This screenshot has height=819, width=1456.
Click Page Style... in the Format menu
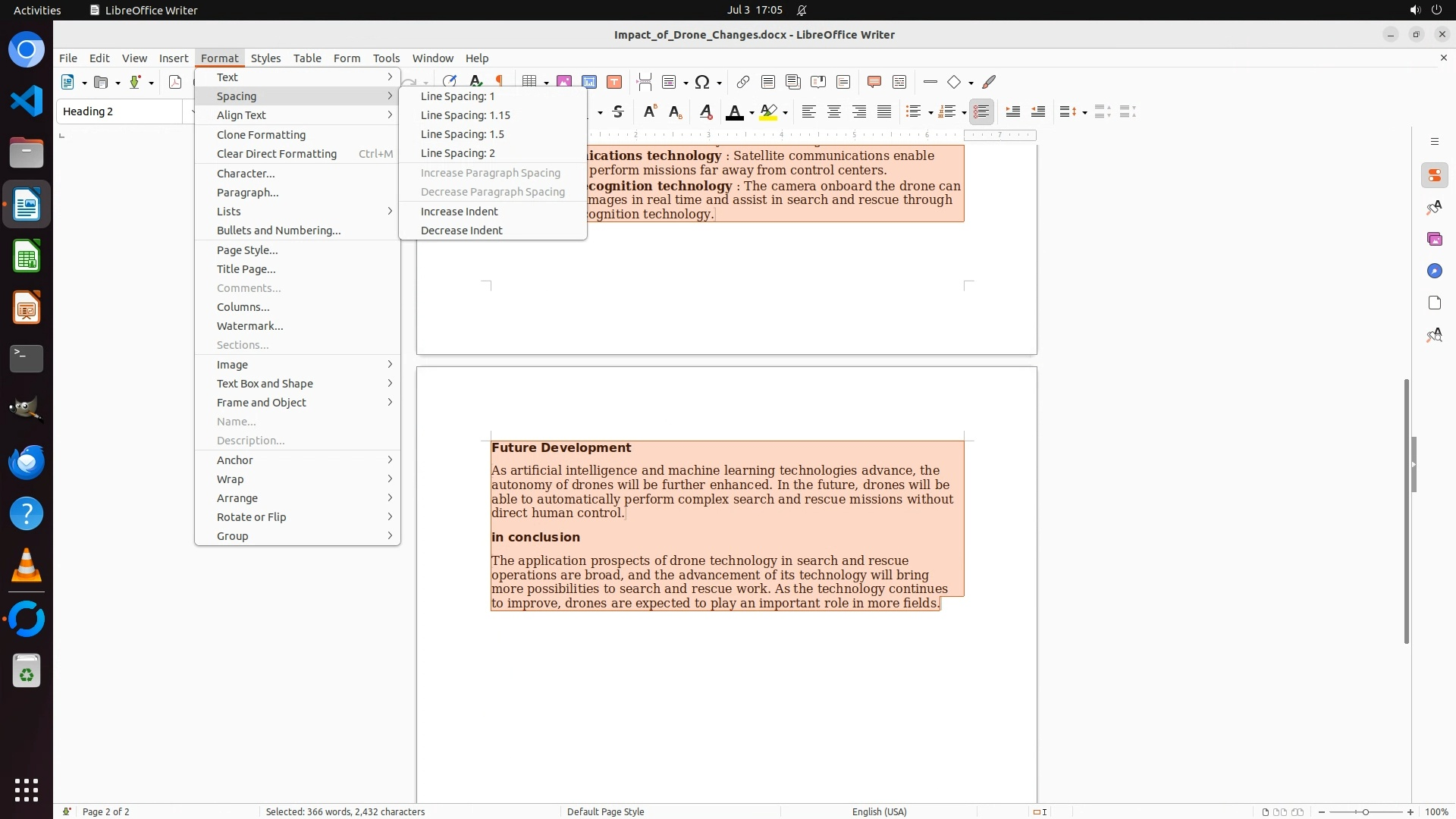pyautogui.click(x=246, y=250)
